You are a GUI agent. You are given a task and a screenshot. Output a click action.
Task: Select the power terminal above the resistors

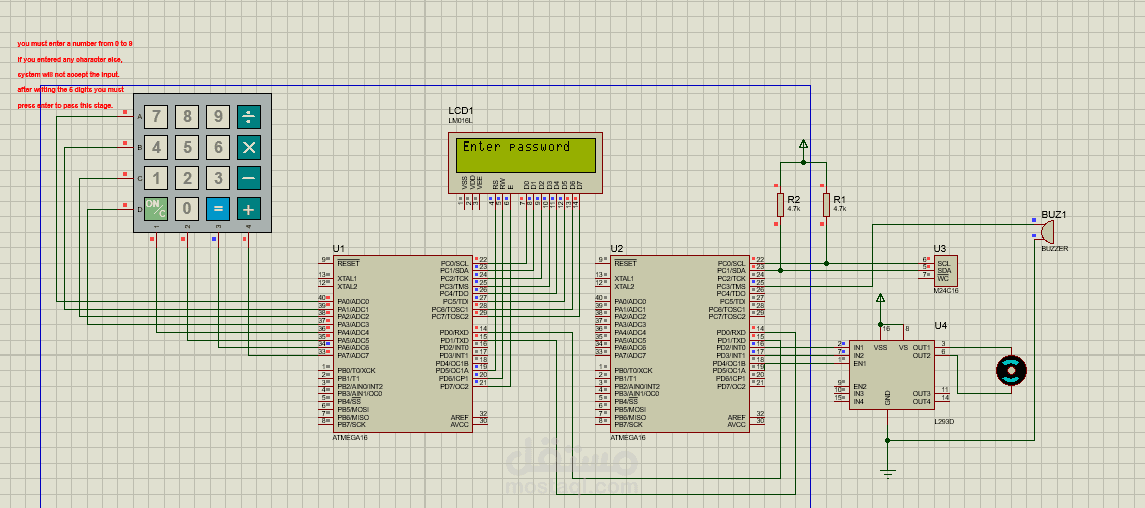tap(803, 144)
